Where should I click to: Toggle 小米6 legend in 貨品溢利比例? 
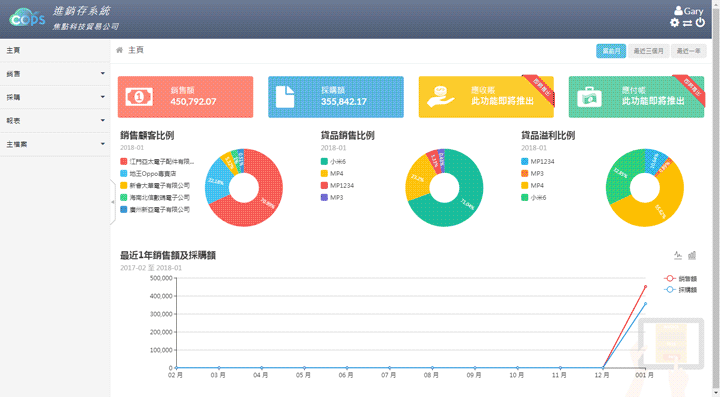pyautogui.click(x=534, y=197)
